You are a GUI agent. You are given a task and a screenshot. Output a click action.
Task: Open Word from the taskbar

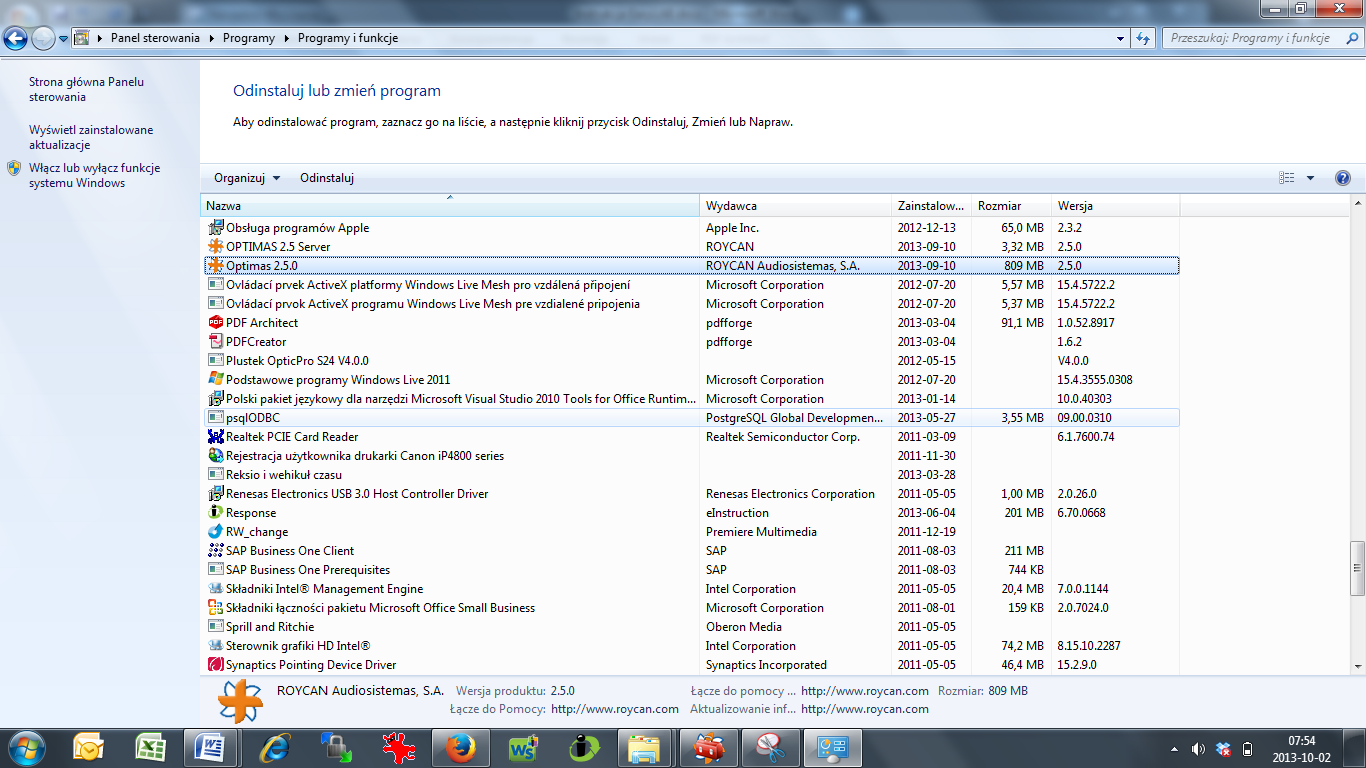coord(212,748)
